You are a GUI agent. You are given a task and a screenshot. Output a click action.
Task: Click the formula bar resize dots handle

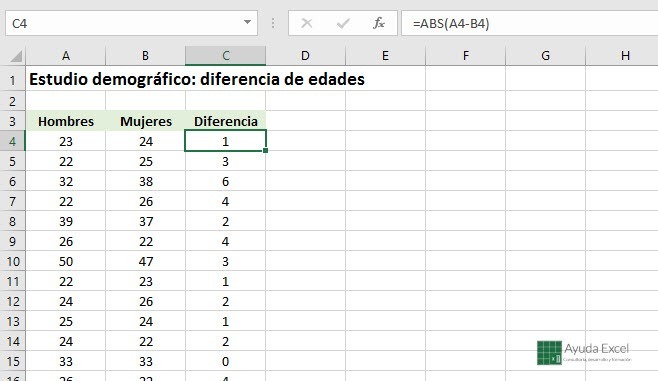click(x=273, y=23)
